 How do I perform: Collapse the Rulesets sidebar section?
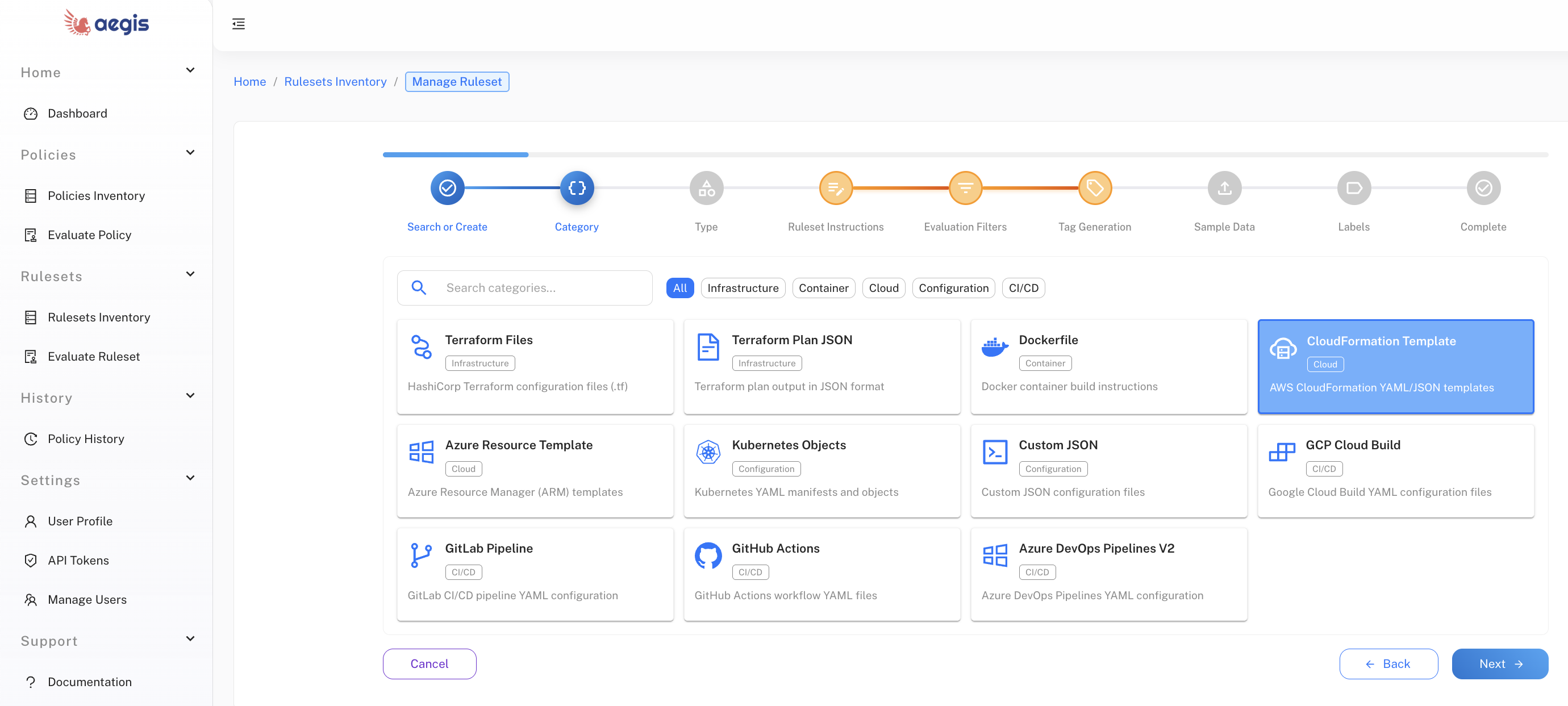coord(190,274)
